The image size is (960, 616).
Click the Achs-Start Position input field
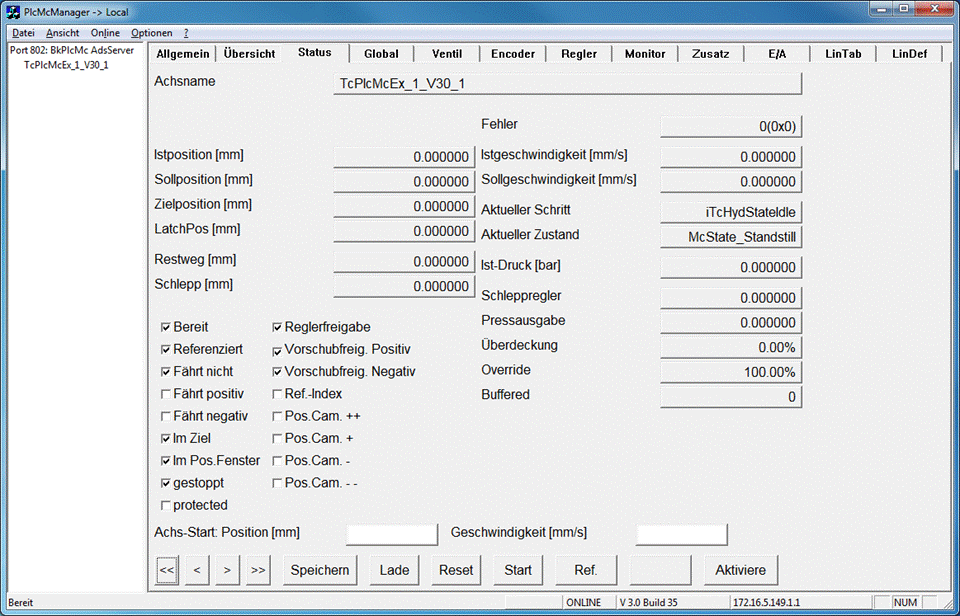(x=392, y=534)
